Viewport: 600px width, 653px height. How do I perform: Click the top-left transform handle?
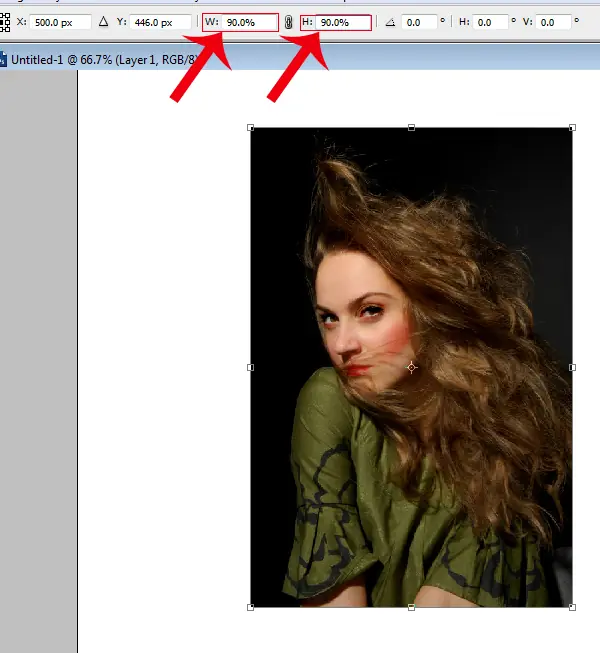250,127
